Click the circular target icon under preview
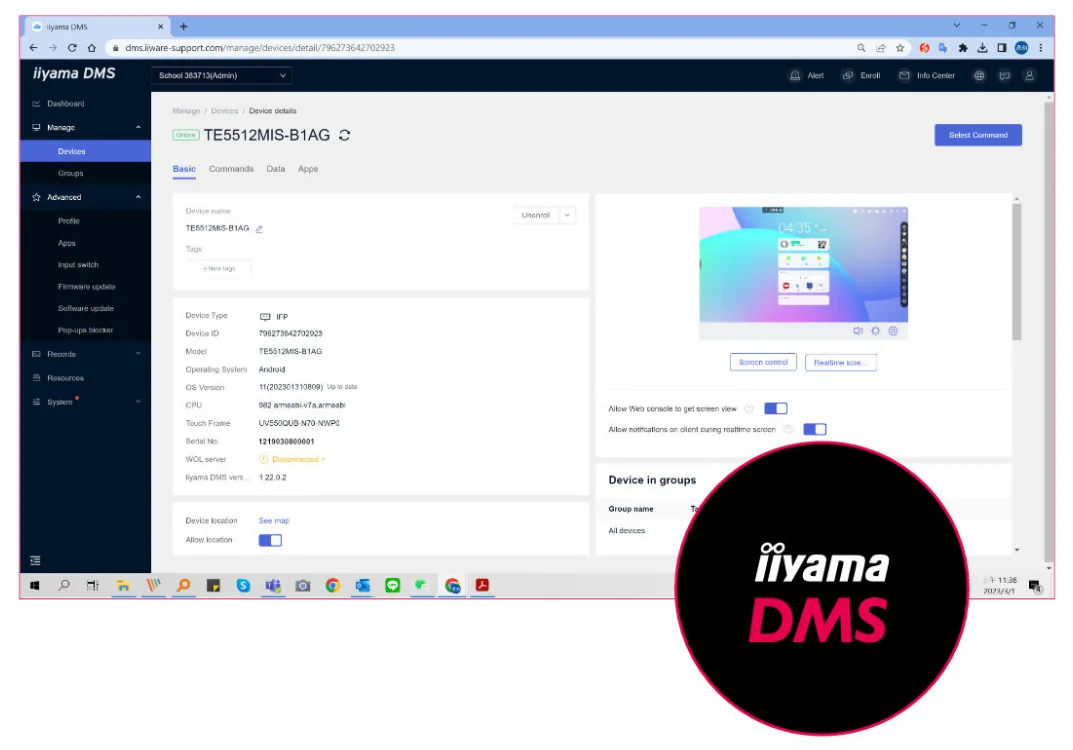This screenshot has width=1073, height=750. (893, 331)
